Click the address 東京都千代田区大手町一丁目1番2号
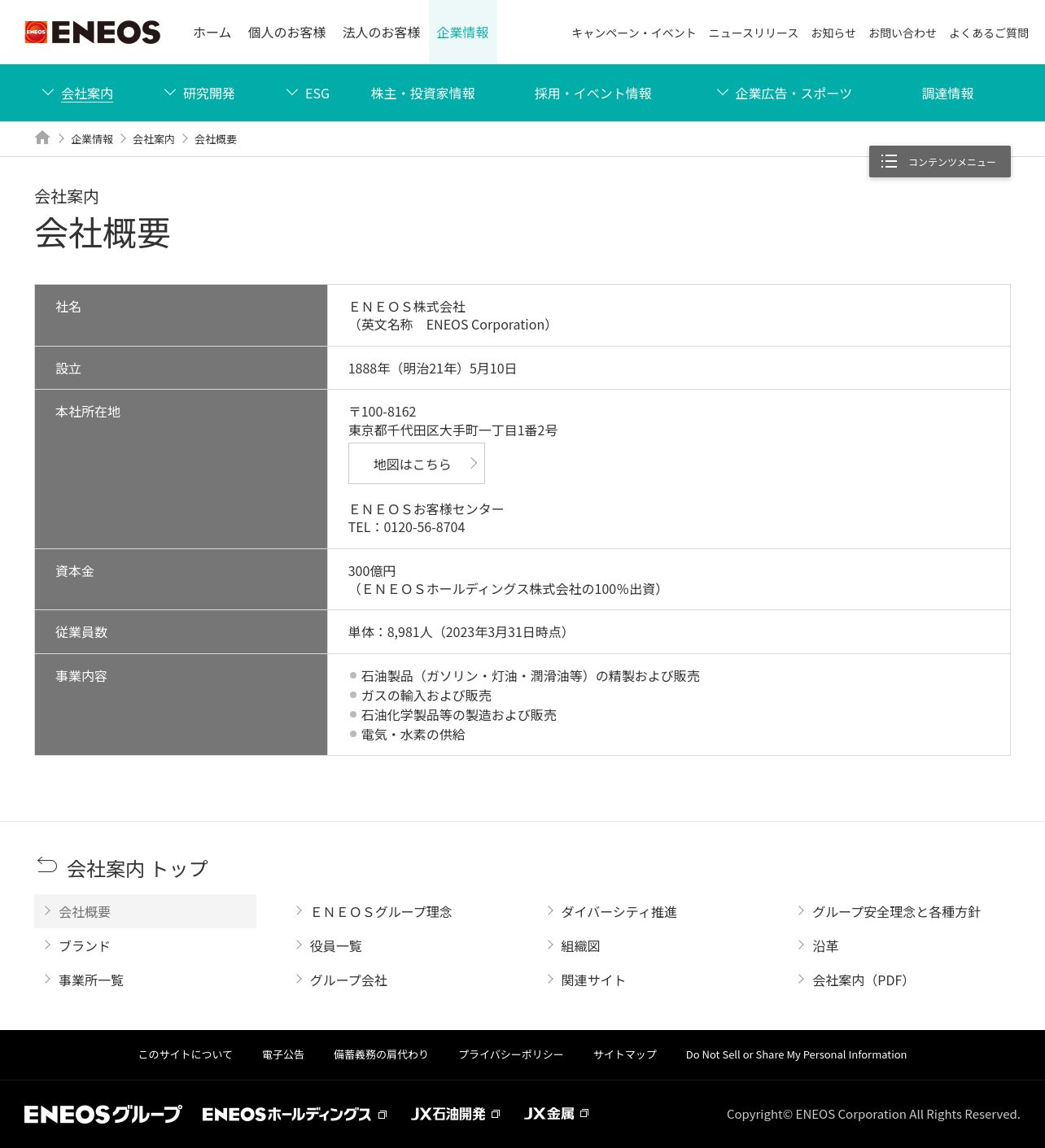1045x1148 pixels. click(x=453, y=430)
